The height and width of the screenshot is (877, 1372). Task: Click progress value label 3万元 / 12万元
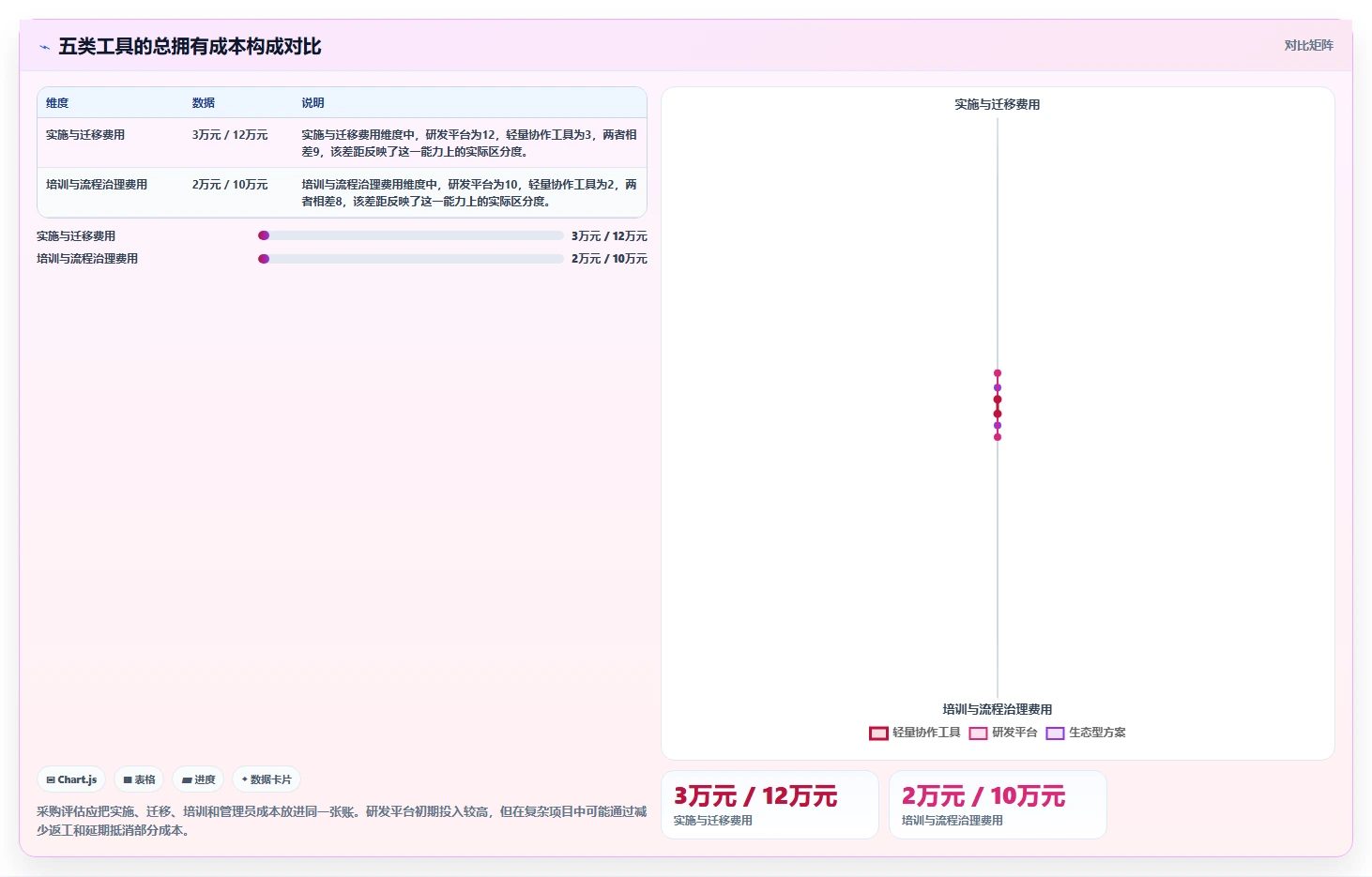pyautogui.click(x=609, y=236)
